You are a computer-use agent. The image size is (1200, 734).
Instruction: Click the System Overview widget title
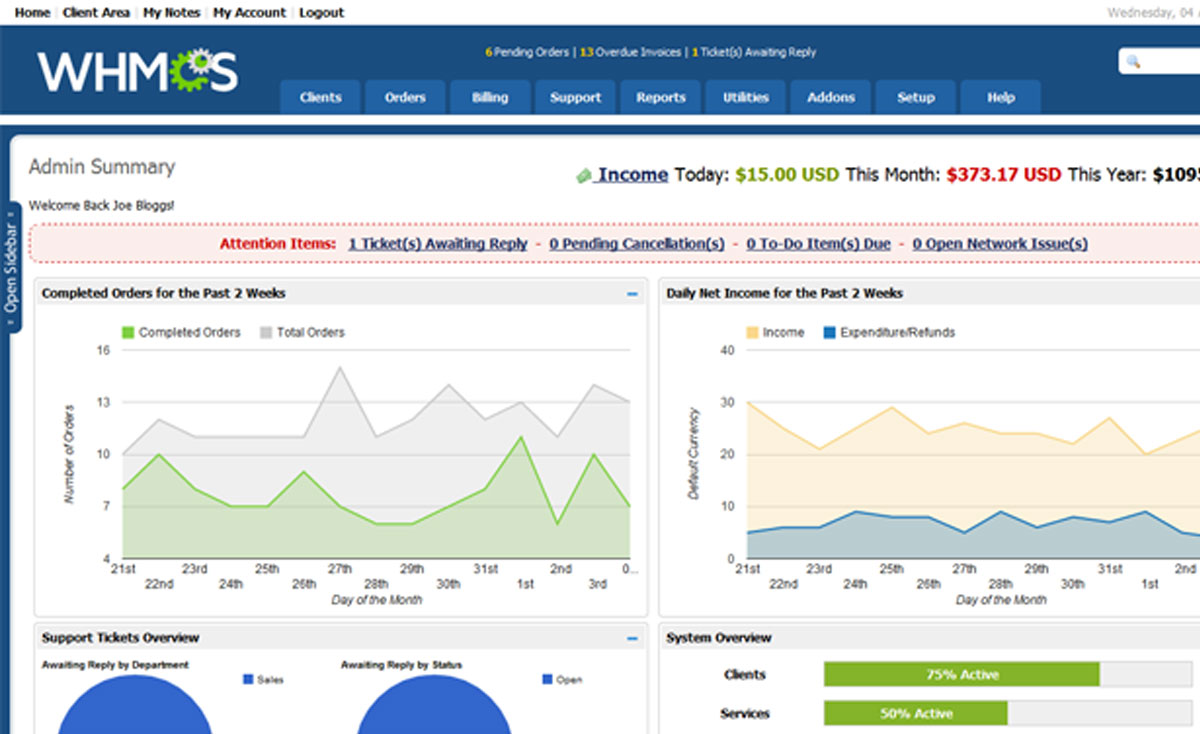pos(719,638)
